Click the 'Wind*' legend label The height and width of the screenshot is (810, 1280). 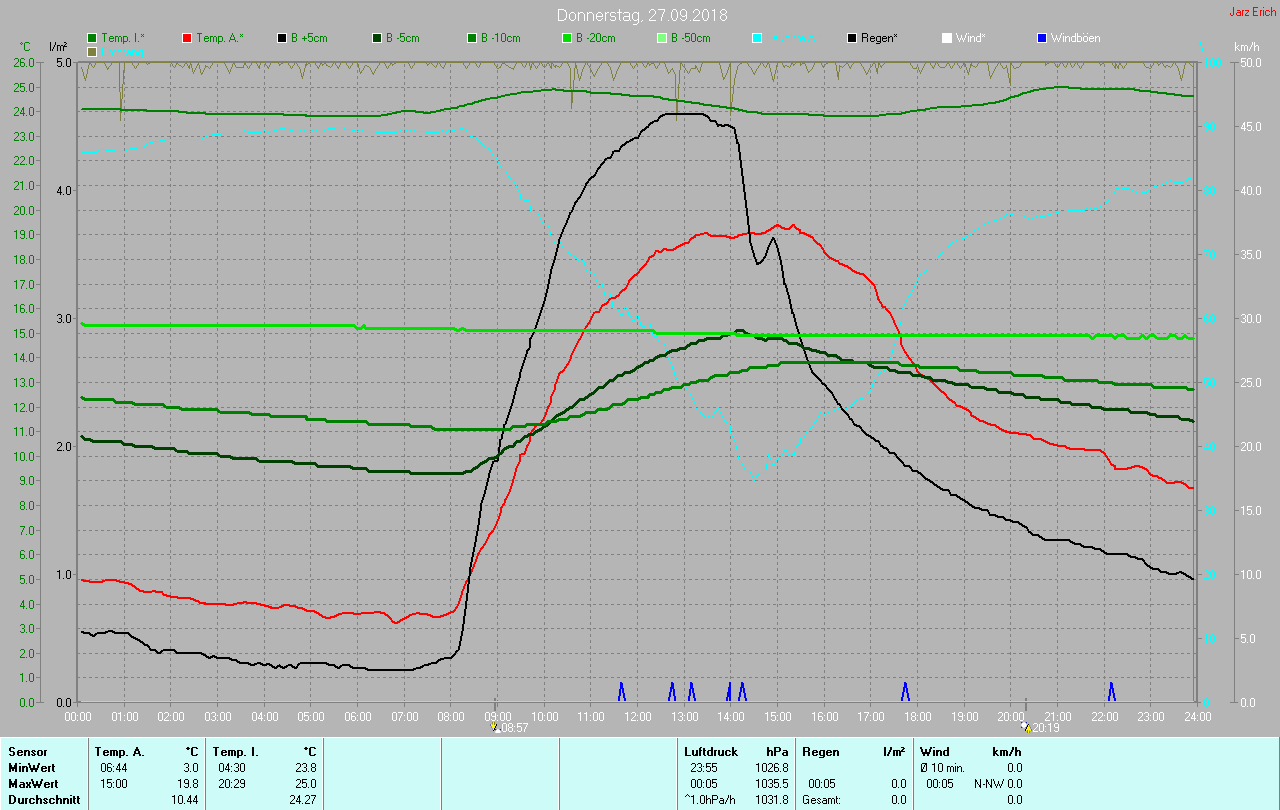click(971, 38)
